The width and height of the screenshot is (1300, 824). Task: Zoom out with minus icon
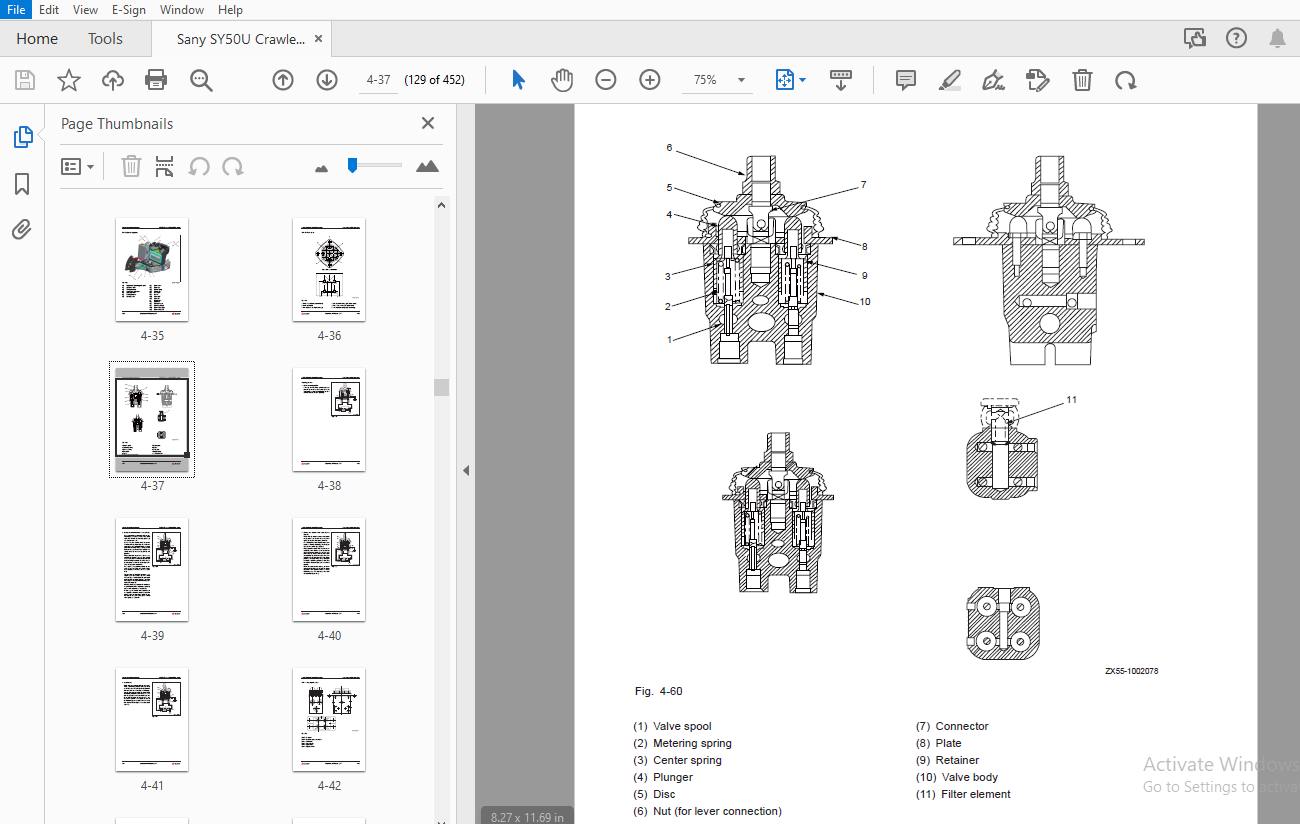coord(606,80)
